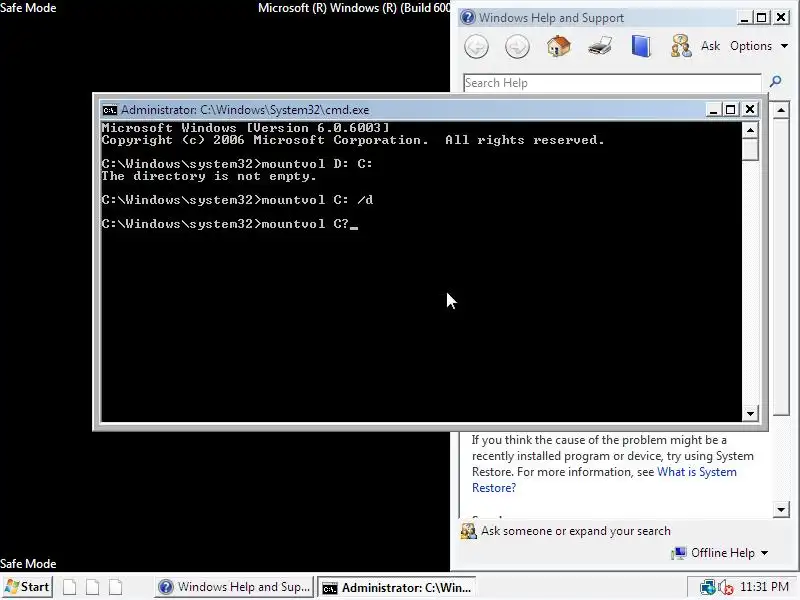
Task: Click the third quick launch icon on taskbar
Action: 116,587
